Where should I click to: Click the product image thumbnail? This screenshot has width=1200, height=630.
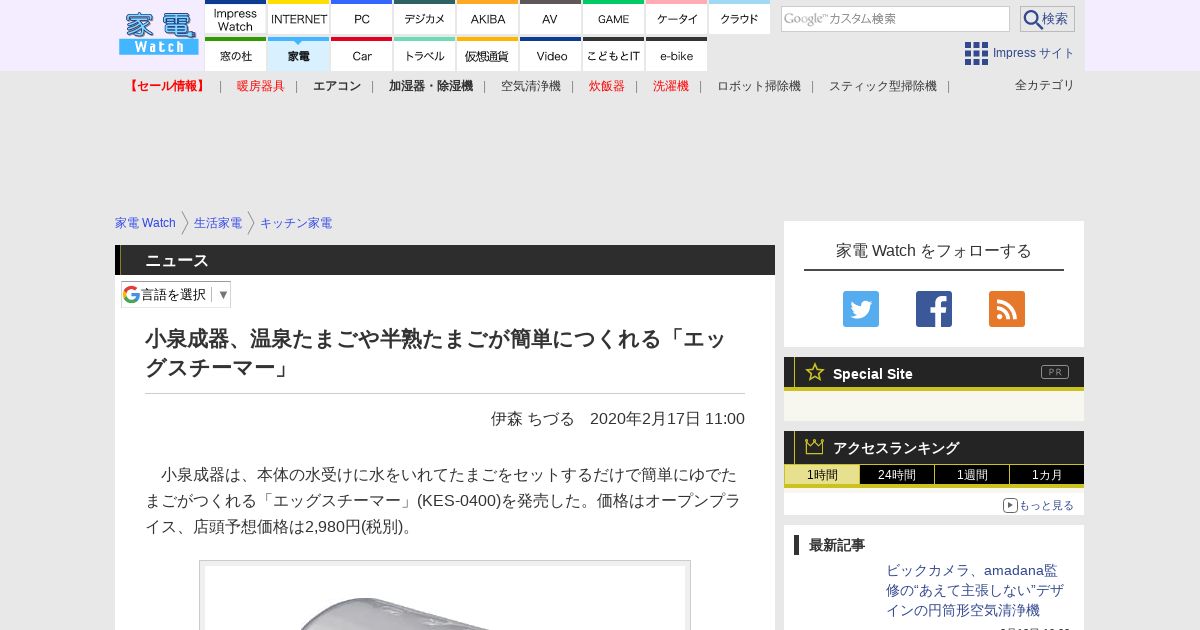[x=445, y=596]
